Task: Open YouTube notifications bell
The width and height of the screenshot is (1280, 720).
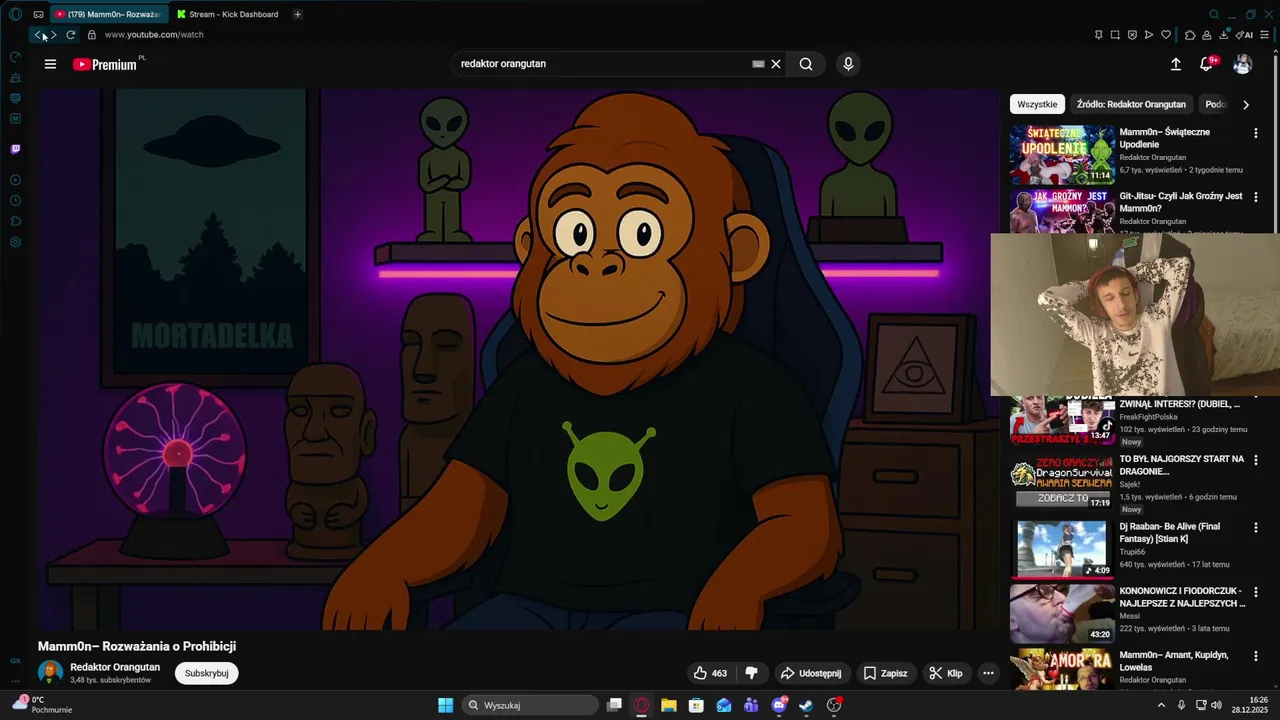Action: click(x=1207, y=64)
